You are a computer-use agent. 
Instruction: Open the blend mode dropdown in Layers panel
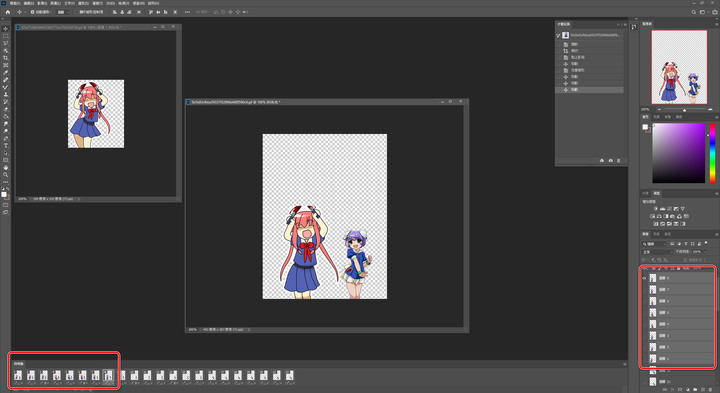point(657,252)
